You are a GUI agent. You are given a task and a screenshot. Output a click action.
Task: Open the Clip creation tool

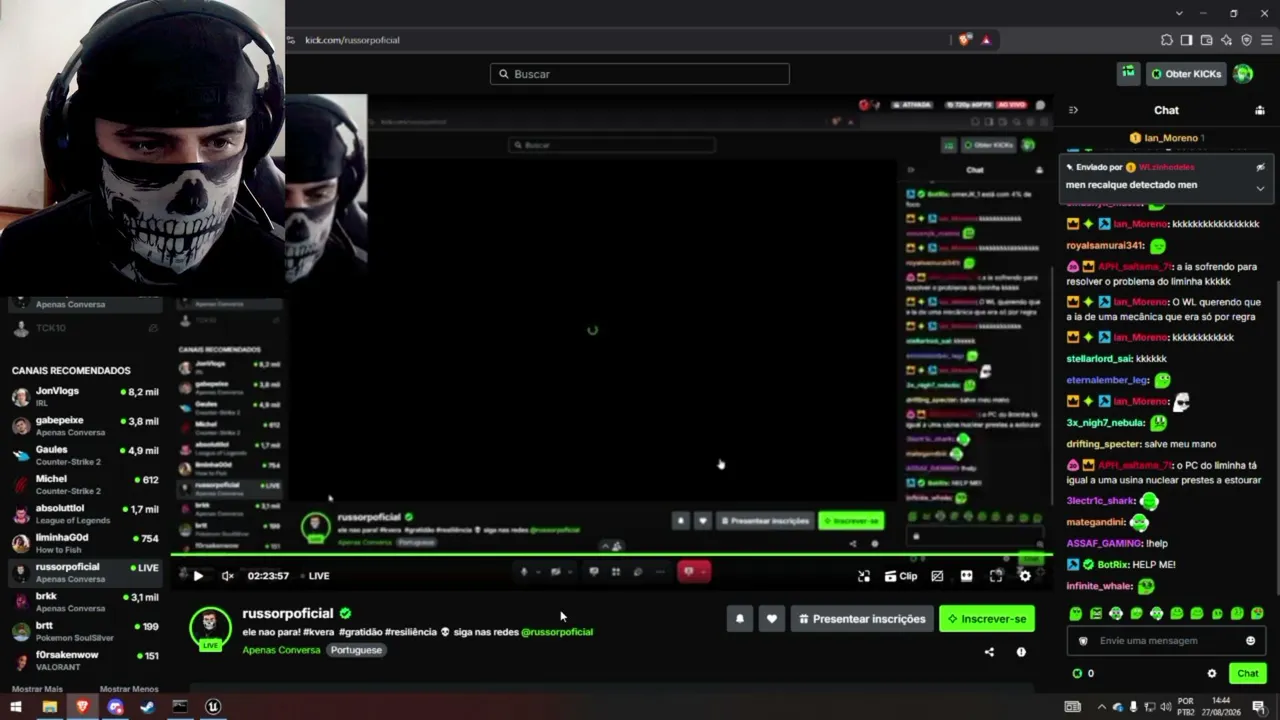901,576
